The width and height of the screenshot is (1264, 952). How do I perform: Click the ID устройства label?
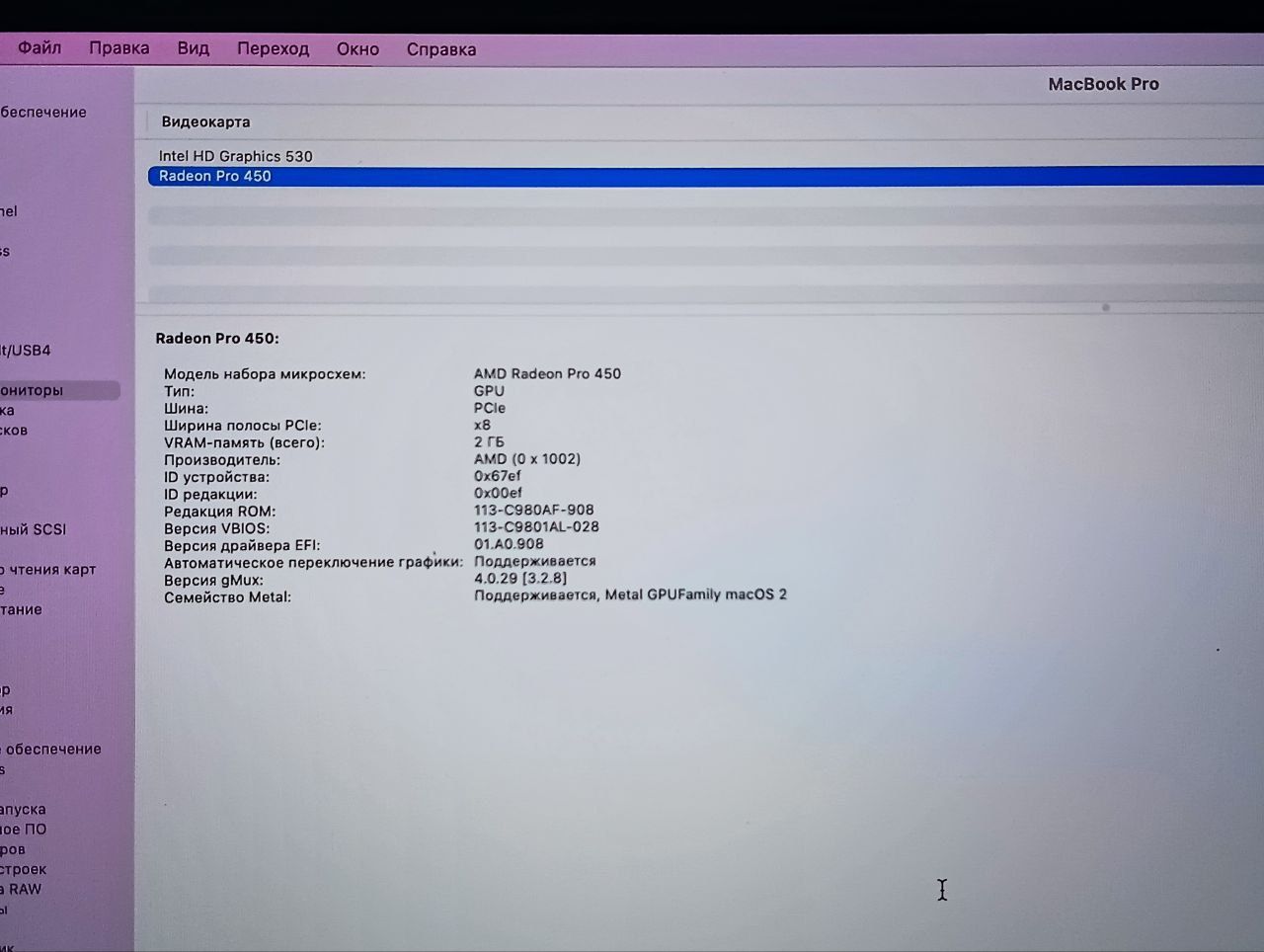pyautogui.click(x=216, y=477)
